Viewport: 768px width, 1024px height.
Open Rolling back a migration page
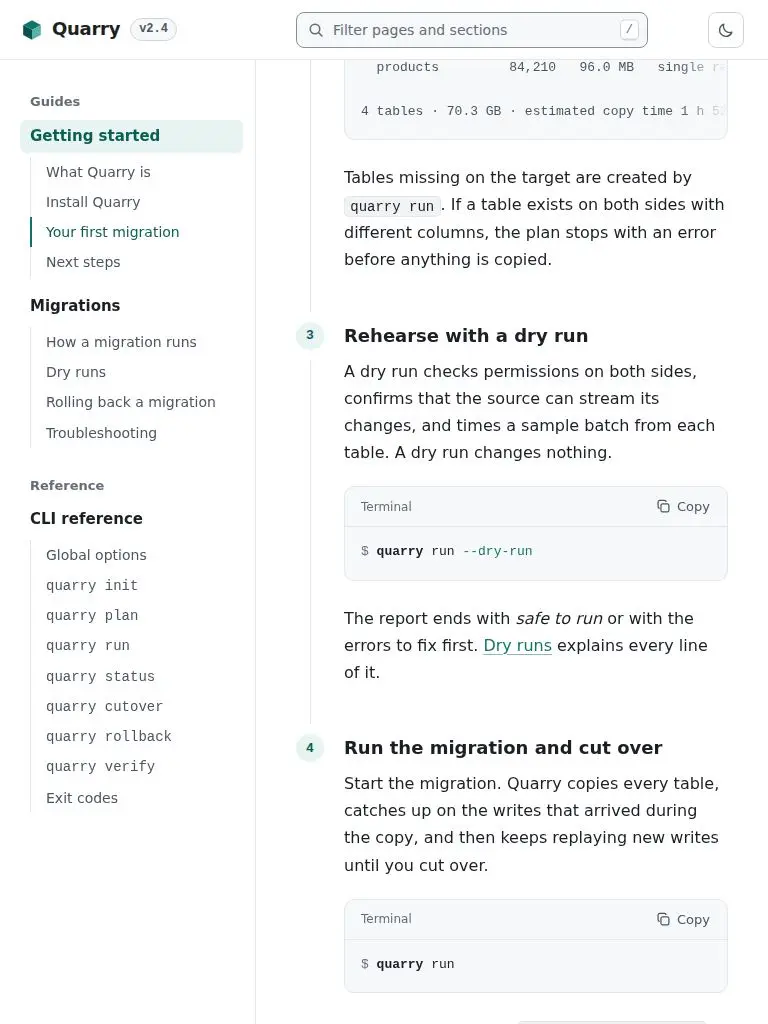[x=131, y=402]
